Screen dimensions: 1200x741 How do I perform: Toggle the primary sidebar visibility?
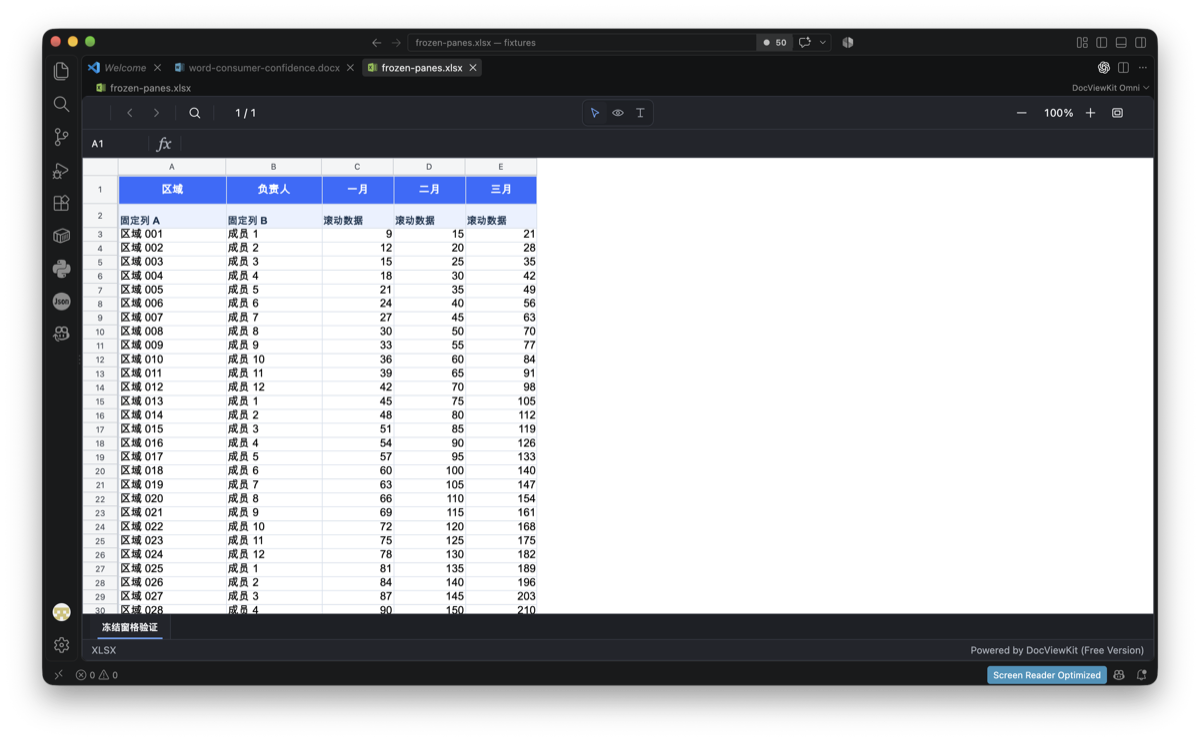1101,43
